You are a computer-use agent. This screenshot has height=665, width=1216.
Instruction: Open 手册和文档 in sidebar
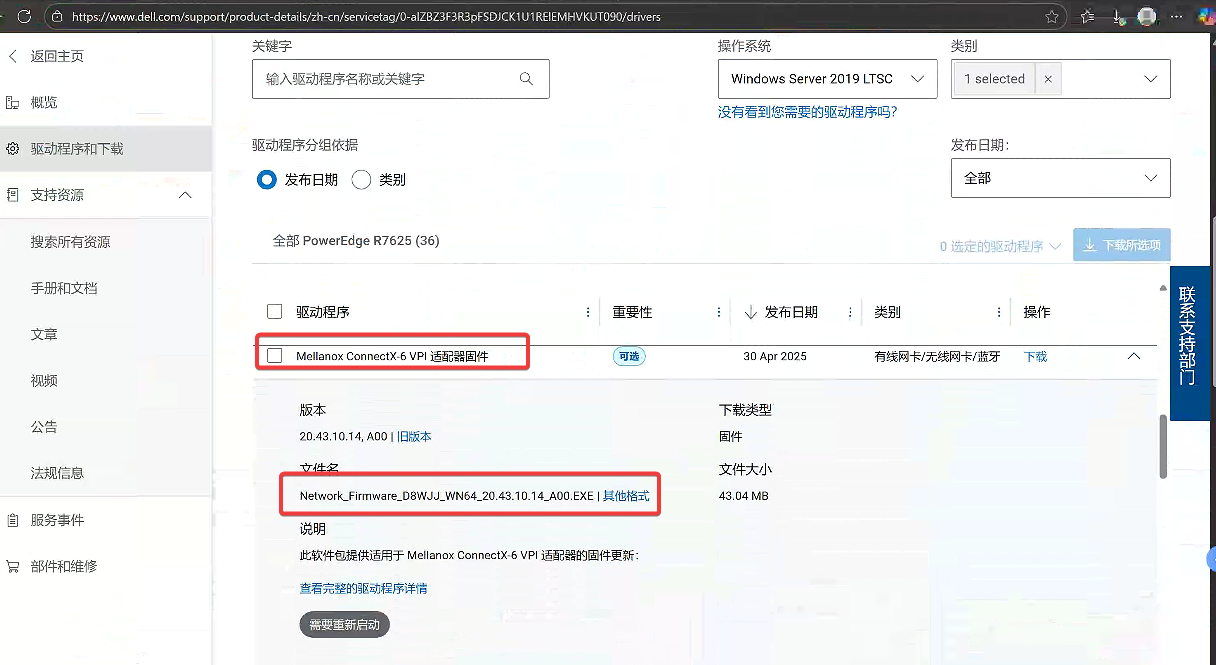point(64,288)
